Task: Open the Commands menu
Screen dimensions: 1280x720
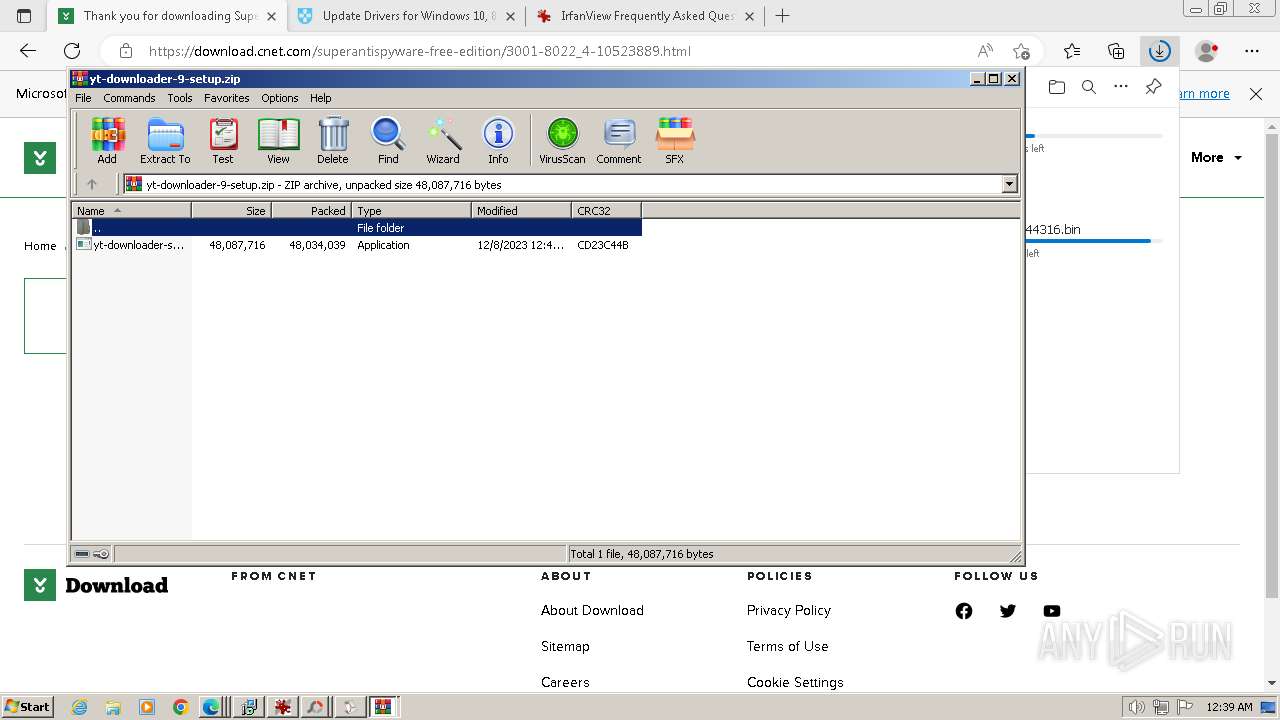Action: 129,98
